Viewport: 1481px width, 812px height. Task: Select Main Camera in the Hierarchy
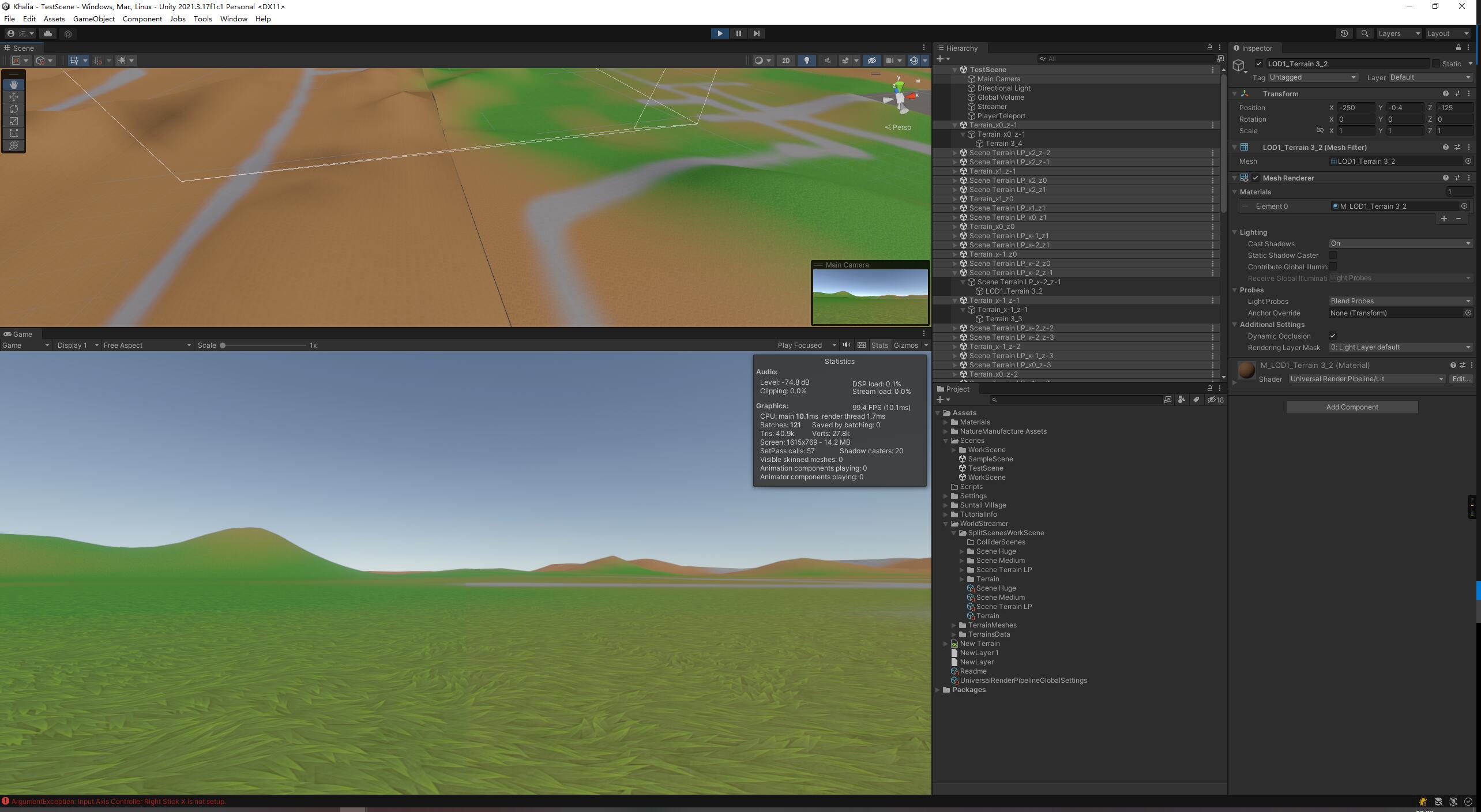click(x=998, y=79)
